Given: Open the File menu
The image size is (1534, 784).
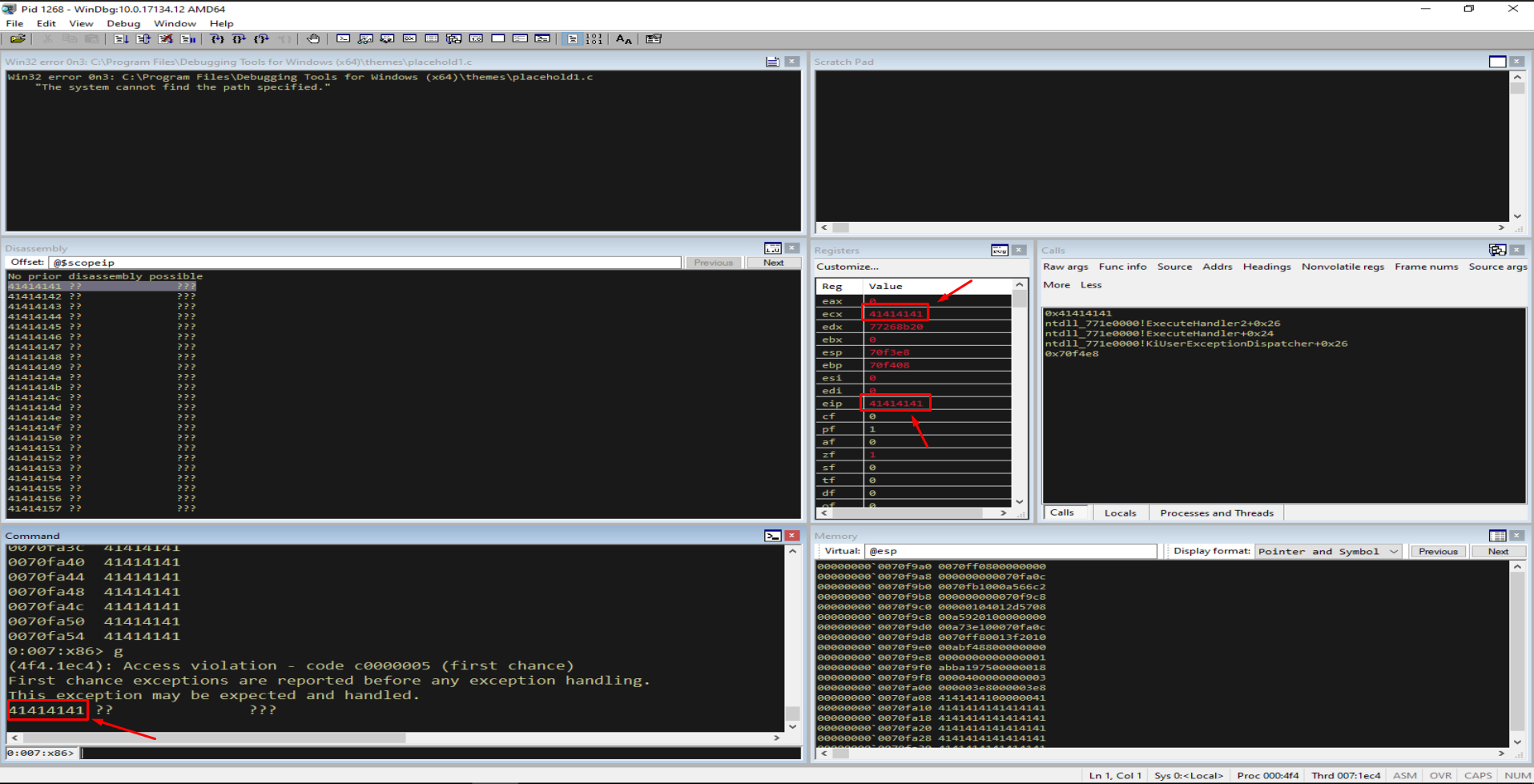Looking at the screenshot, I should click(14, 23).
